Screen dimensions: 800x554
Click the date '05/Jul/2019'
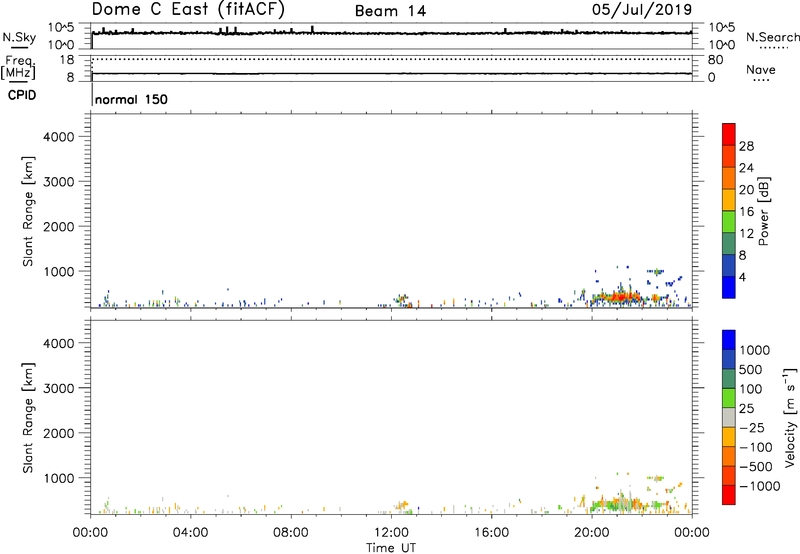point(642,10)
